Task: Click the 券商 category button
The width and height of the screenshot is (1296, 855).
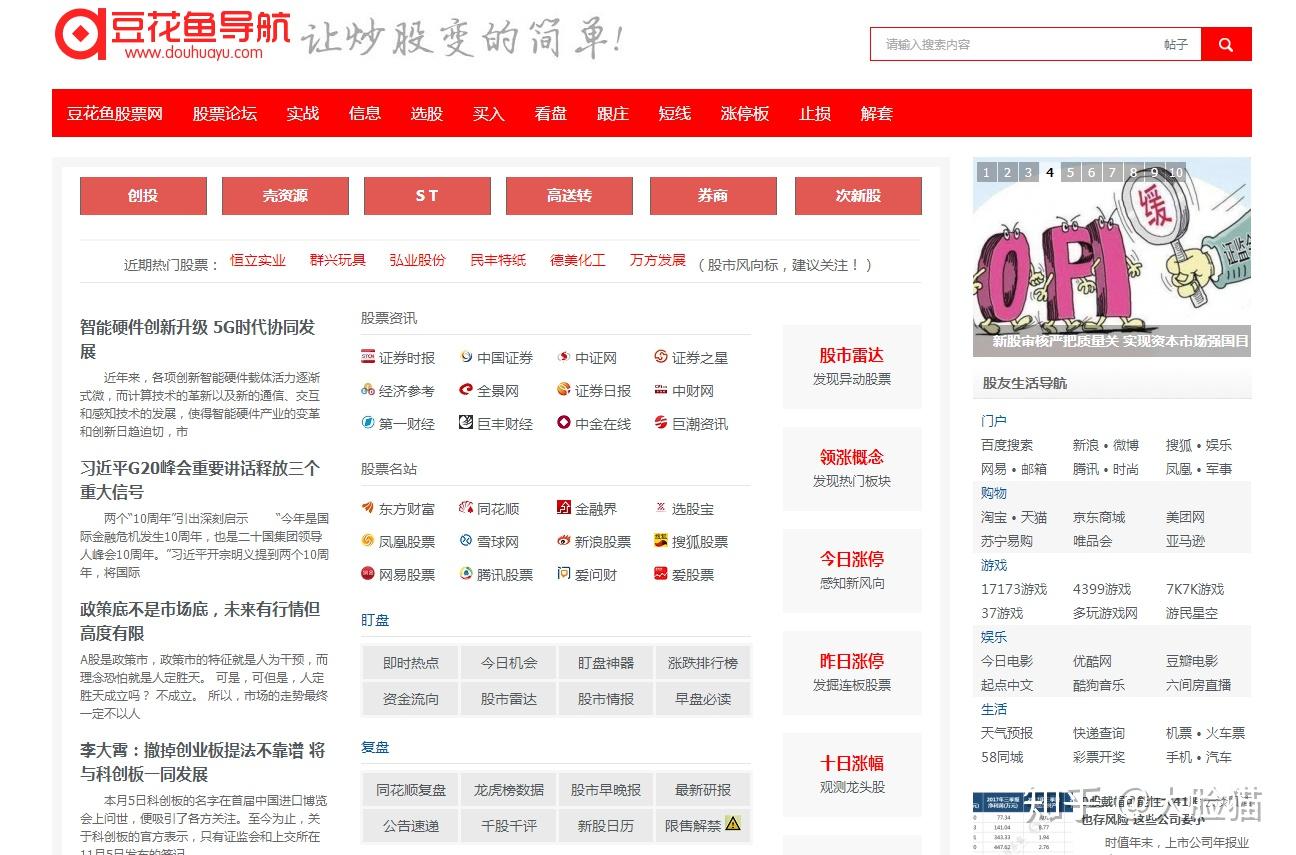Action: pyautogui.click(x=713, y=196)
